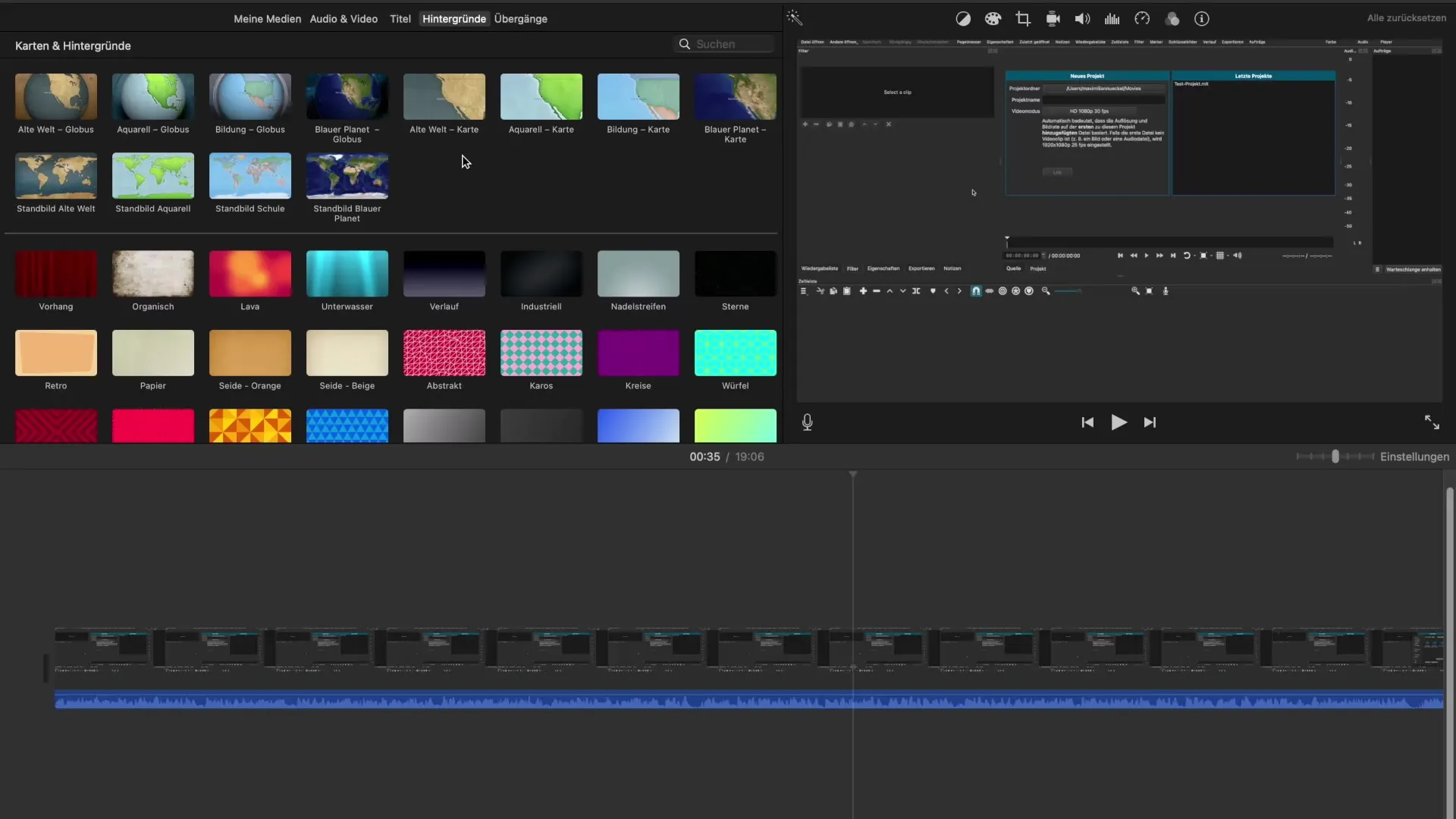Choose the Kreise purple background
The height and width of the screenshot is (819, 1456).
pos(639,353)
